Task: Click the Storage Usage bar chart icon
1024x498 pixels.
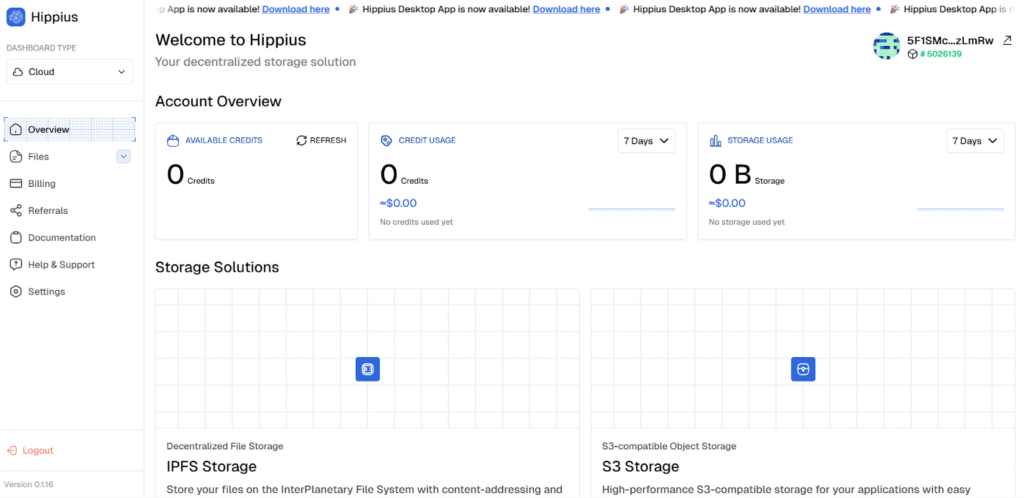Action: tap(715, 141)
